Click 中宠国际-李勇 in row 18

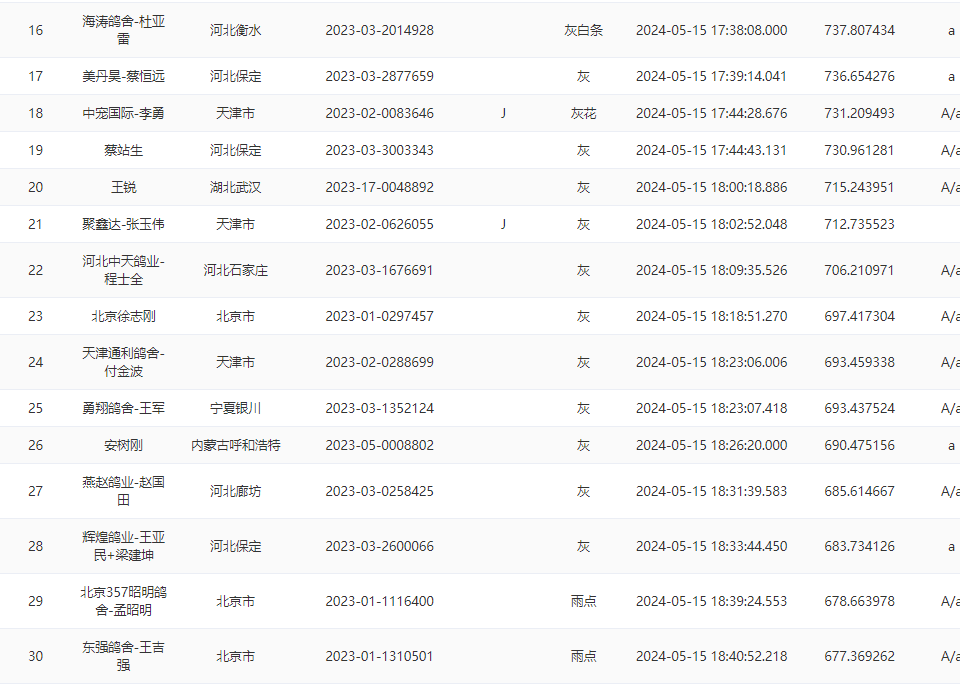pos(124,113)
